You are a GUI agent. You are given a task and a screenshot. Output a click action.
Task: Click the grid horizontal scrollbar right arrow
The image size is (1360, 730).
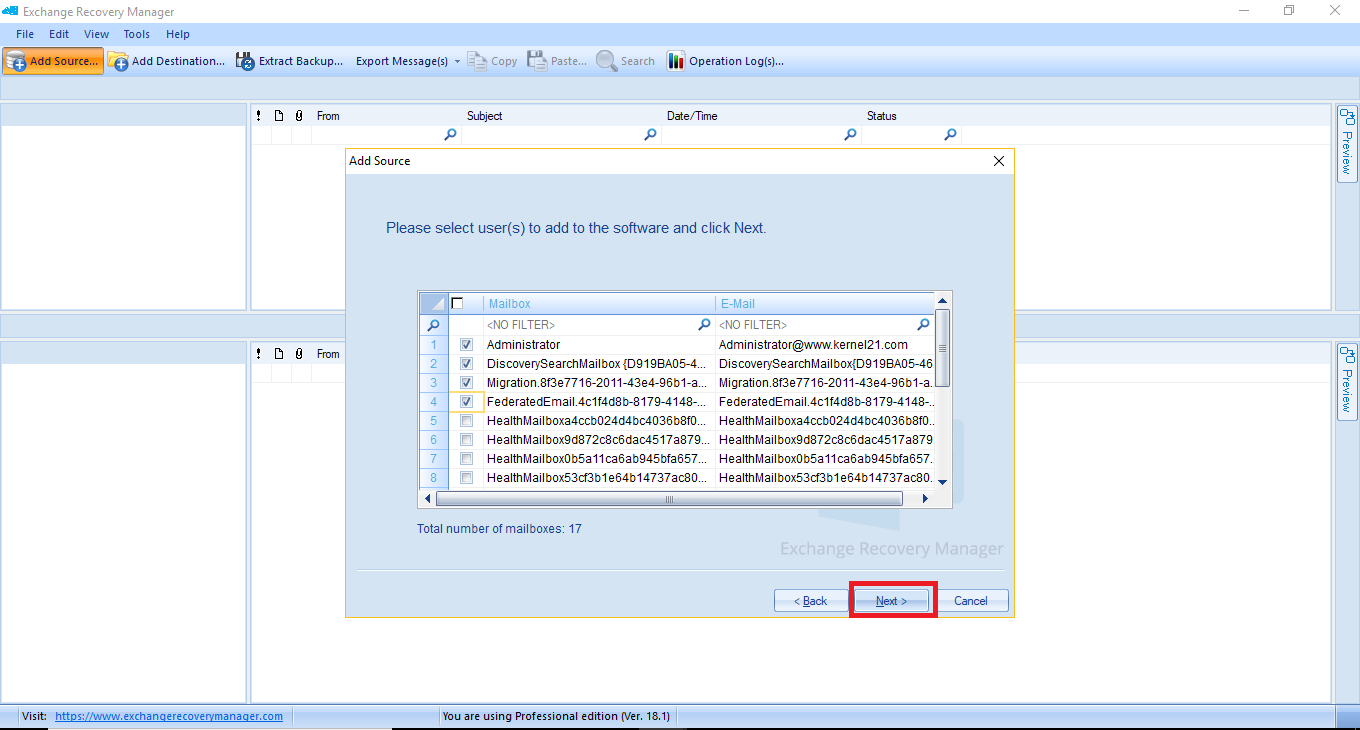pos(925,498)
